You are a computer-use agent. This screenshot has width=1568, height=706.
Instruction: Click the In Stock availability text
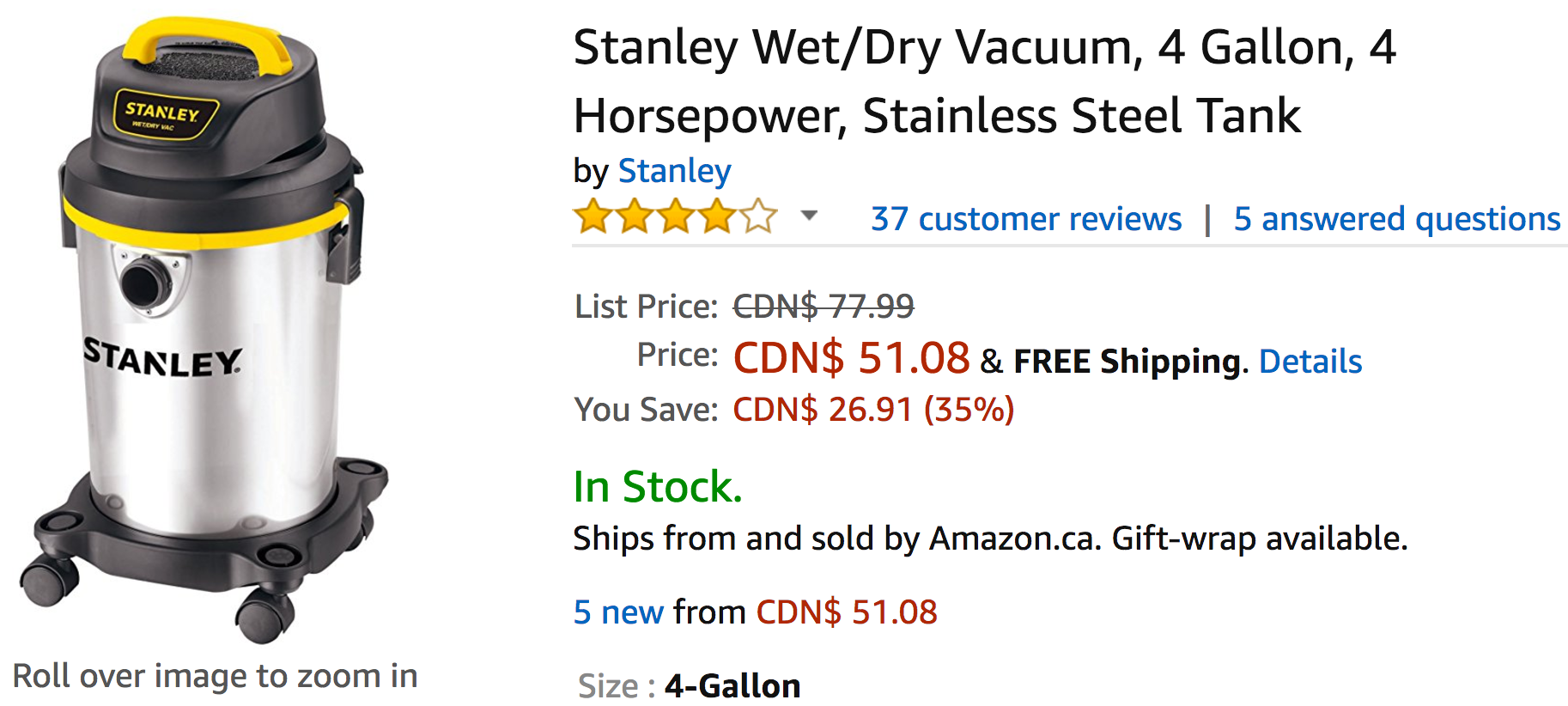(x=658, y=487)
